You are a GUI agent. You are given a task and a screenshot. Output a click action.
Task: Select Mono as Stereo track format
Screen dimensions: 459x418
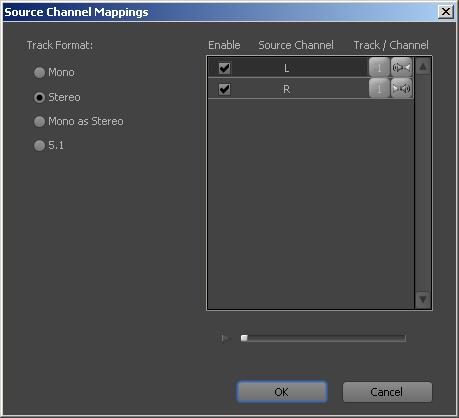(39, 121)
